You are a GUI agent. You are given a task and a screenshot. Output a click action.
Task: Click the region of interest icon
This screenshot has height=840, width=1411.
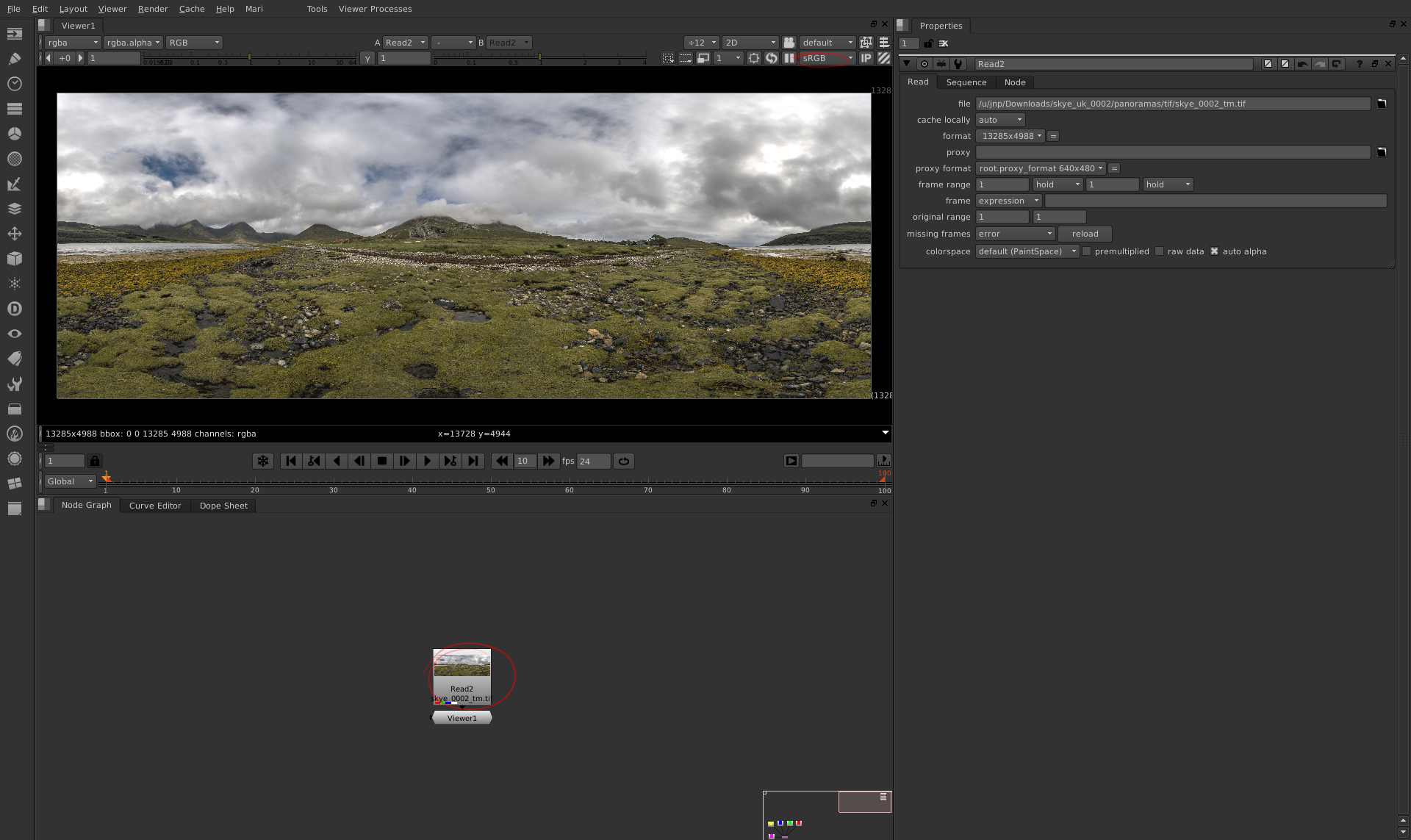[x=668, y=58]
